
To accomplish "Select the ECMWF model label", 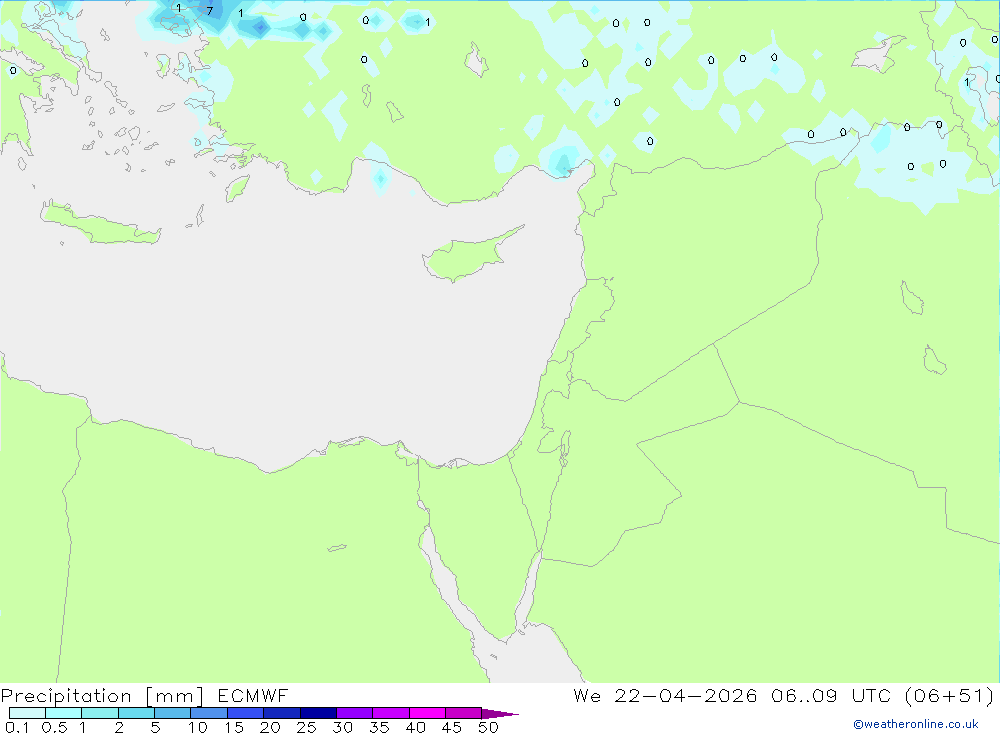I will [x=253, y=696].
